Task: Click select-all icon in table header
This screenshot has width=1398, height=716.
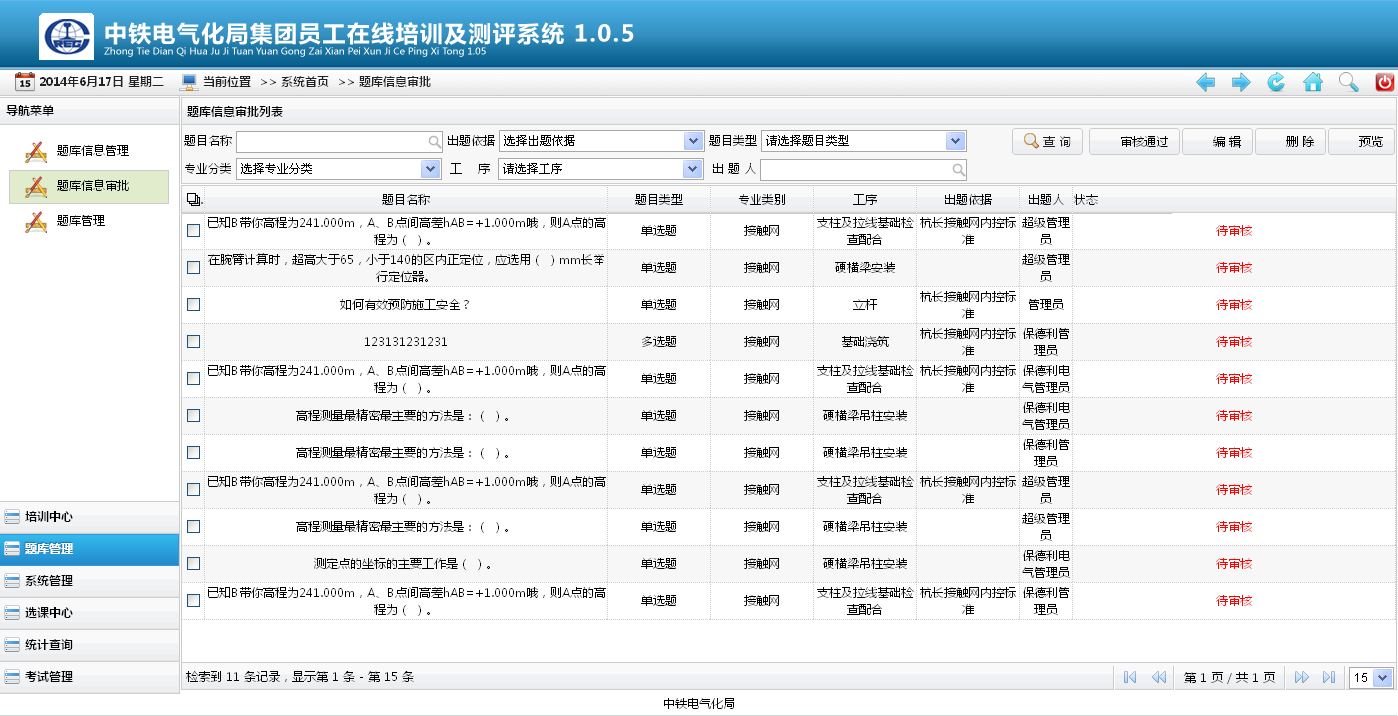Action: [193, 200]
